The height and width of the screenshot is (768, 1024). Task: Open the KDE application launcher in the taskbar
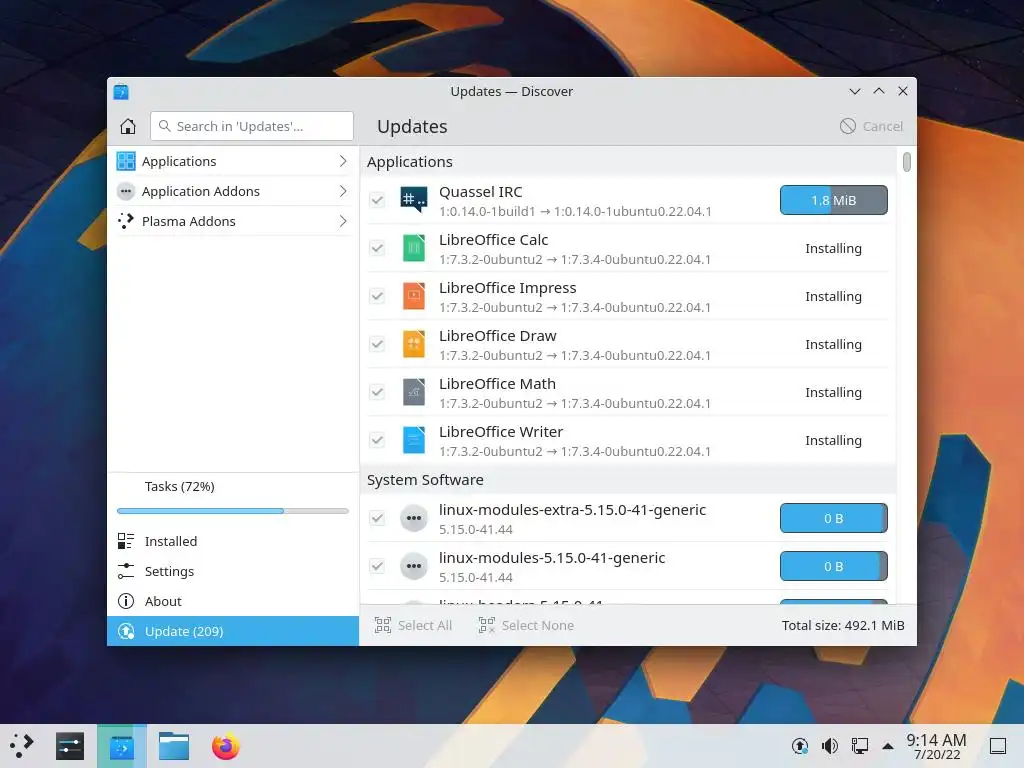tap(22, 746)
